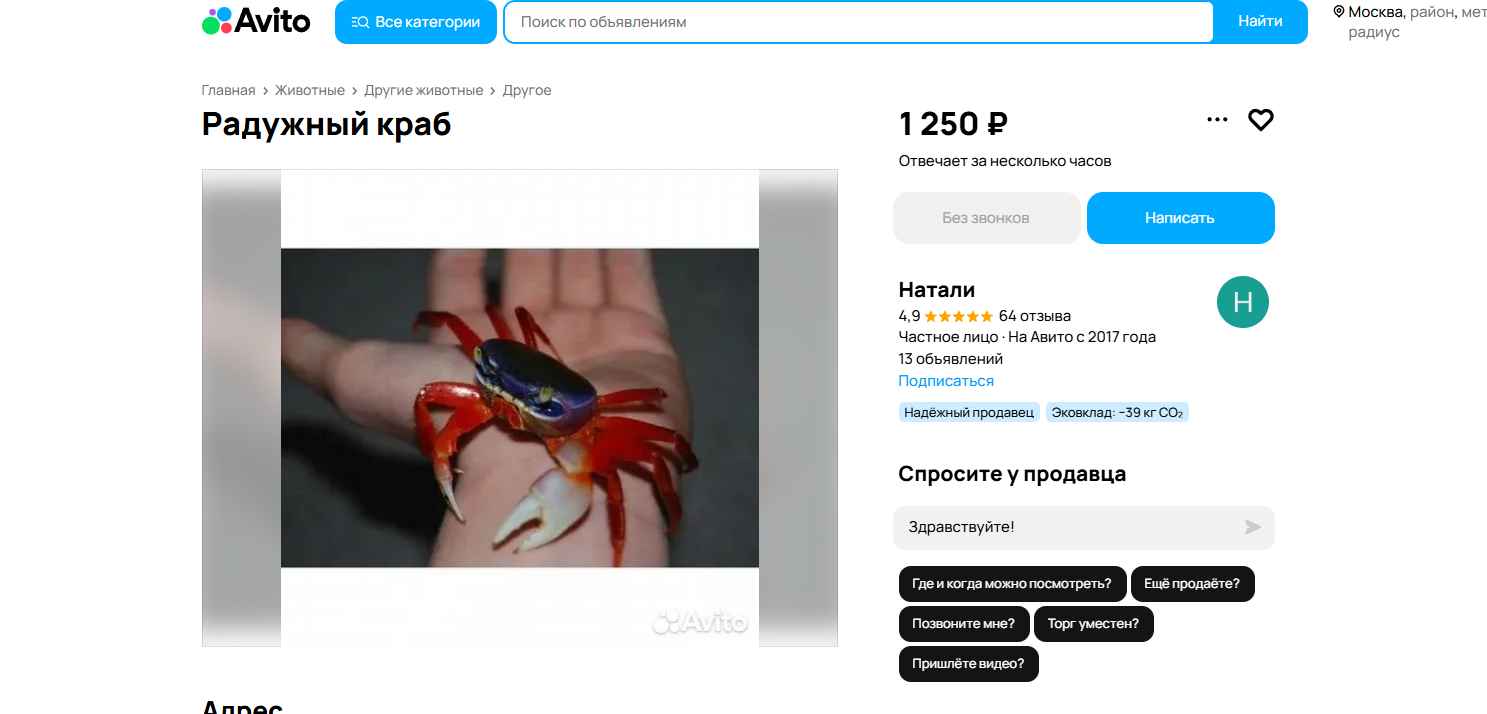Open the Все категории dropdown
Image resolution: width=1487 pixels, height=714 pixels.
(416, 22)
